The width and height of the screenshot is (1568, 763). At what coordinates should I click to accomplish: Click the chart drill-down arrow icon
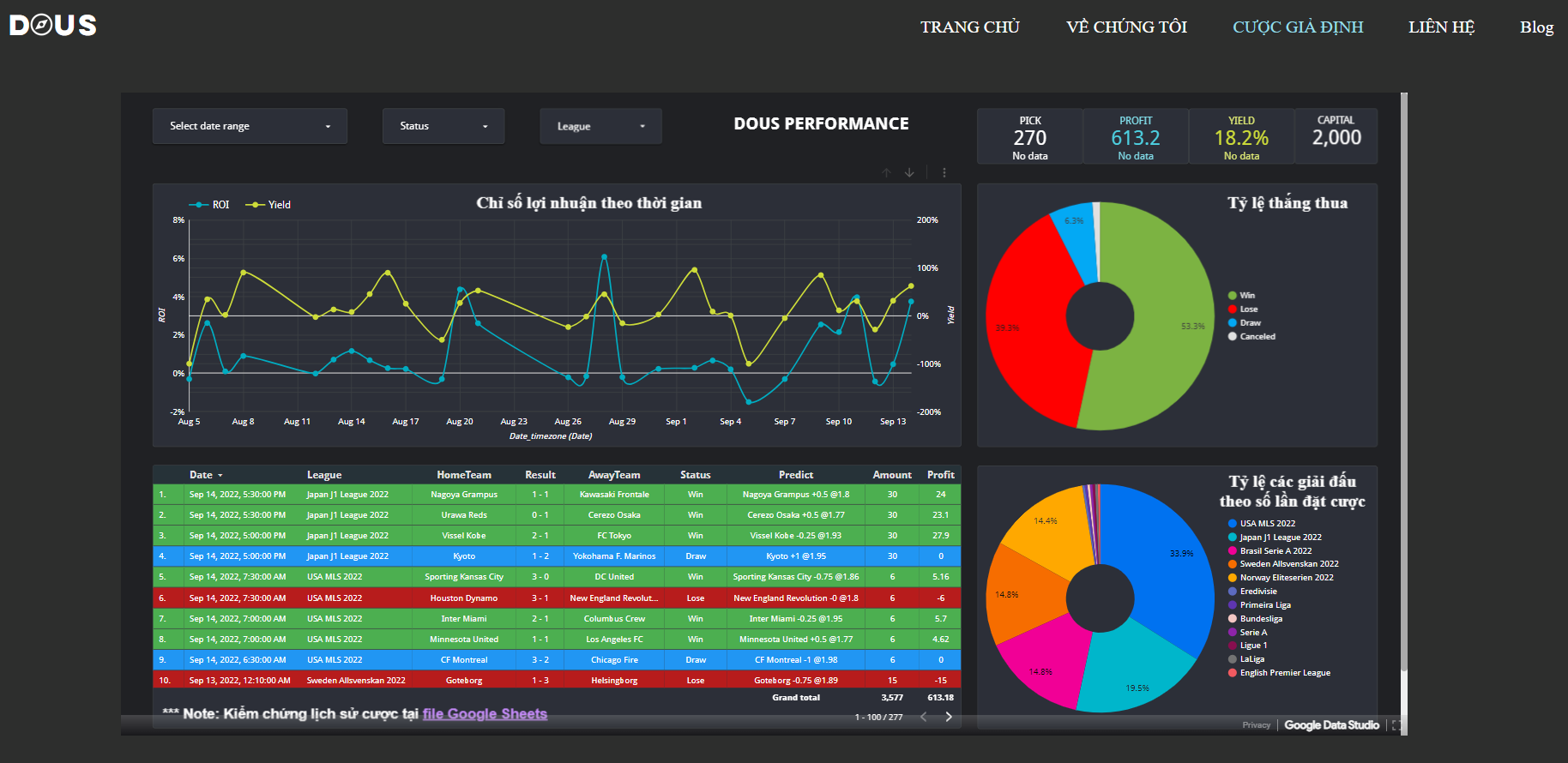pos(909,172)
